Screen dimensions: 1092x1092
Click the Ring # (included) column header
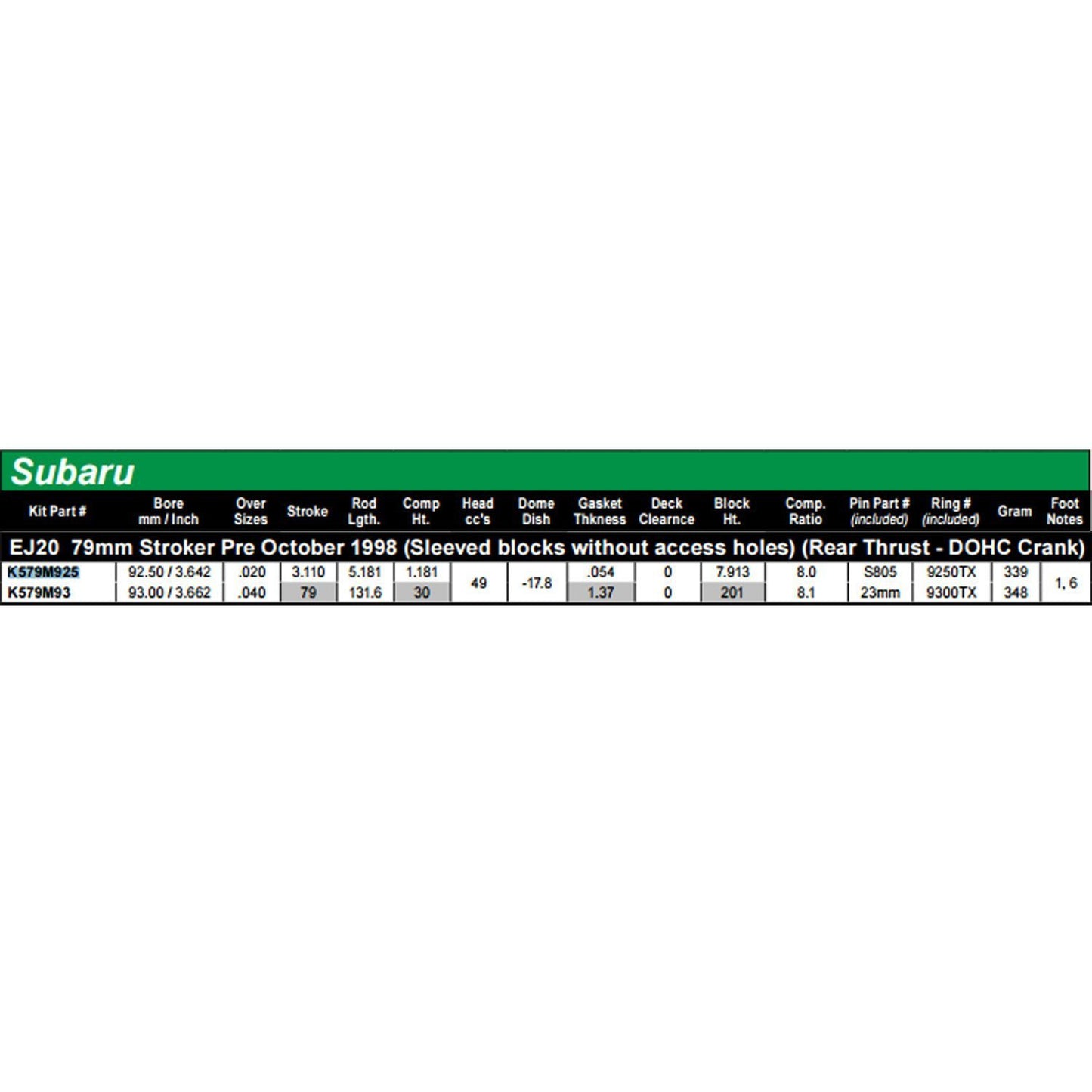951,512
